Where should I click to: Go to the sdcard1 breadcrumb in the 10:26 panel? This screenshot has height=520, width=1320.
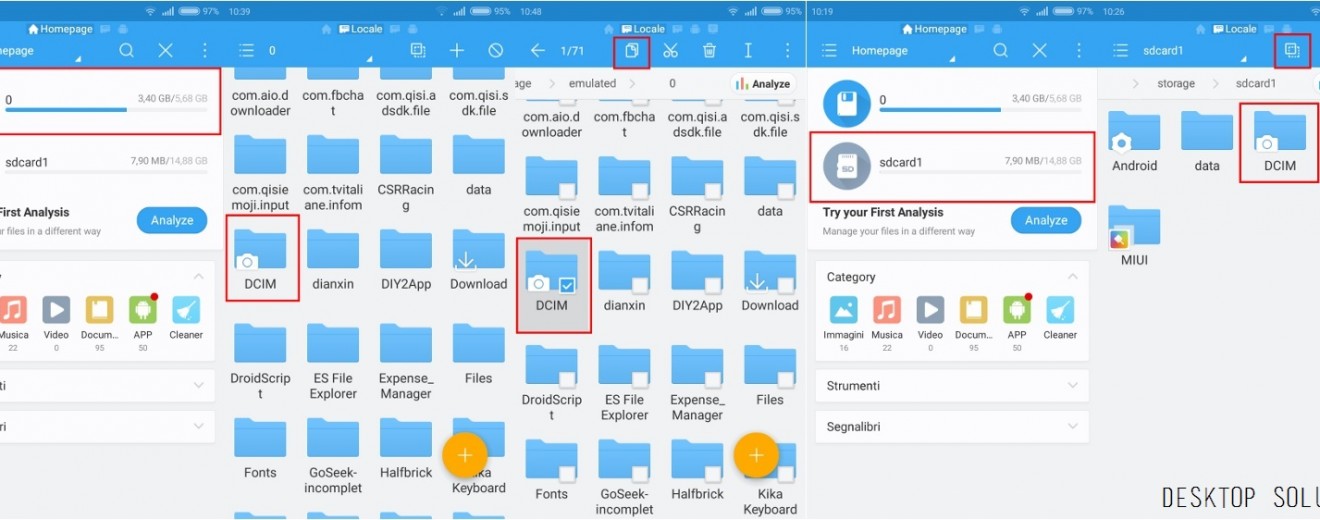pos(1256,84)
